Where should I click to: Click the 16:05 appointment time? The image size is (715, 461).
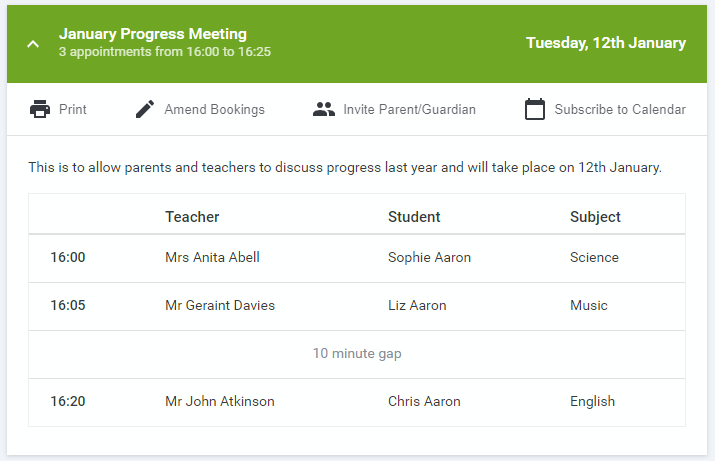68,305
